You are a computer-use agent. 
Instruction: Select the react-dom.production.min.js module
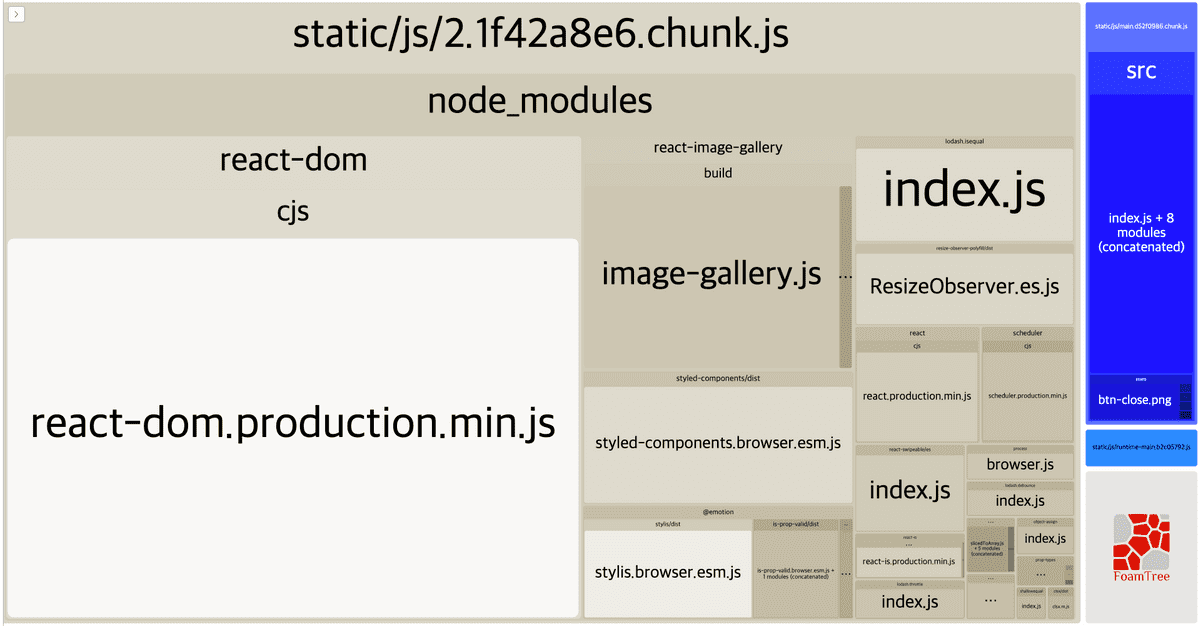[293, 427]
